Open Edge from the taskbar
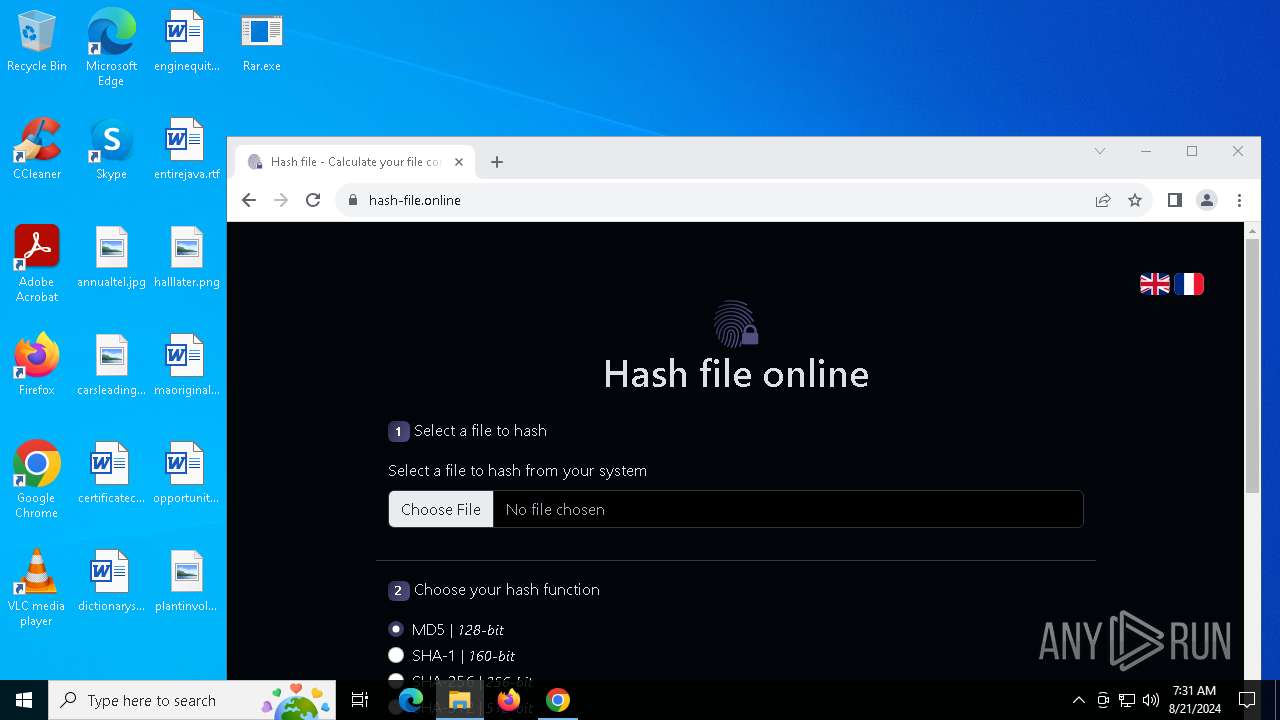Image resolution: width=1280 pixels, height=720 pixels. 411,700
